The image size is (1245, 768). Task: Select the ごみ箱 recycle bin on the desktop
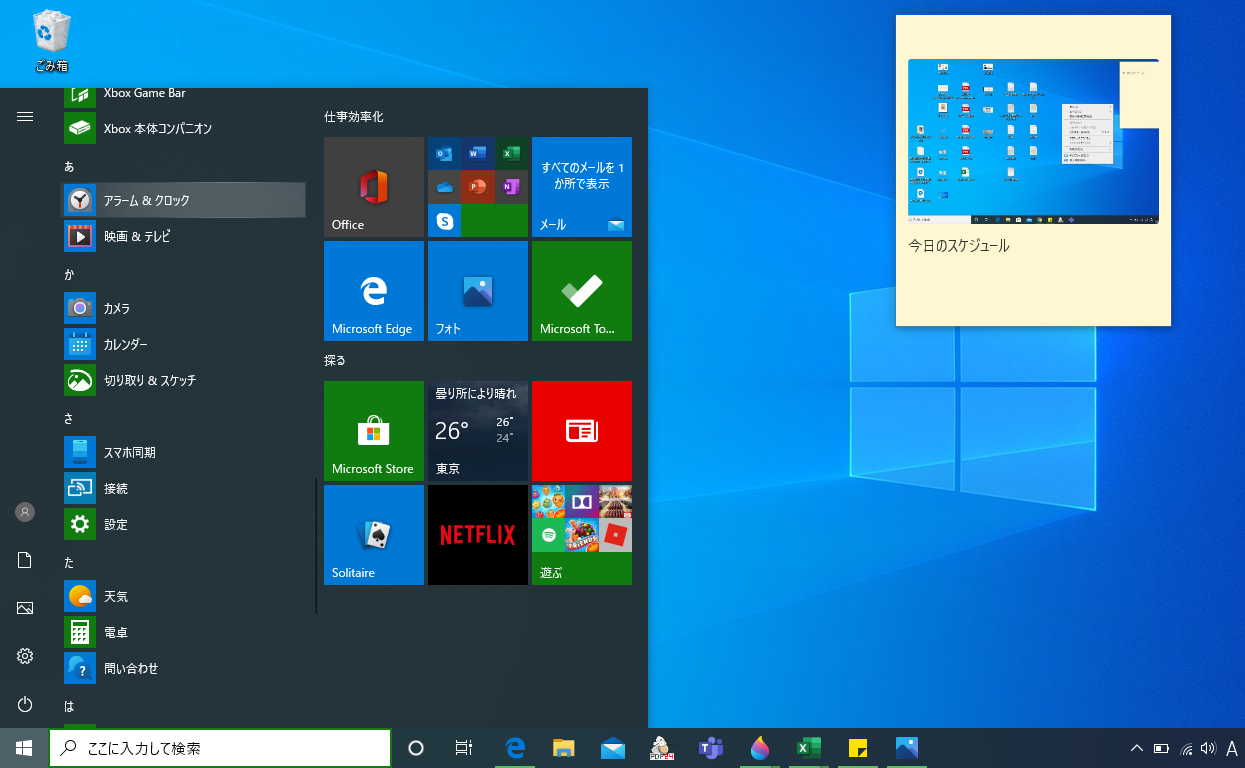click(x=51, y=42)
